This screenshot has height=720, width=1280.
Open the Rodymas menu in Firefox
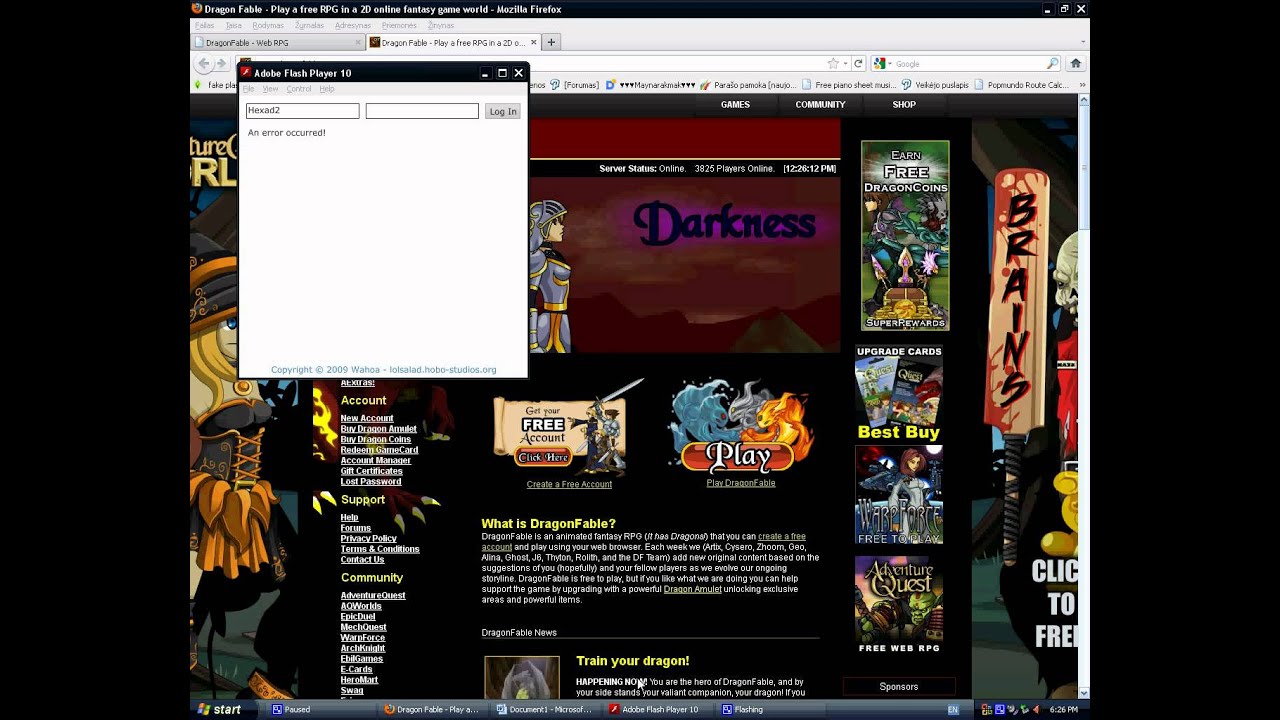click(x=268, y=25)
